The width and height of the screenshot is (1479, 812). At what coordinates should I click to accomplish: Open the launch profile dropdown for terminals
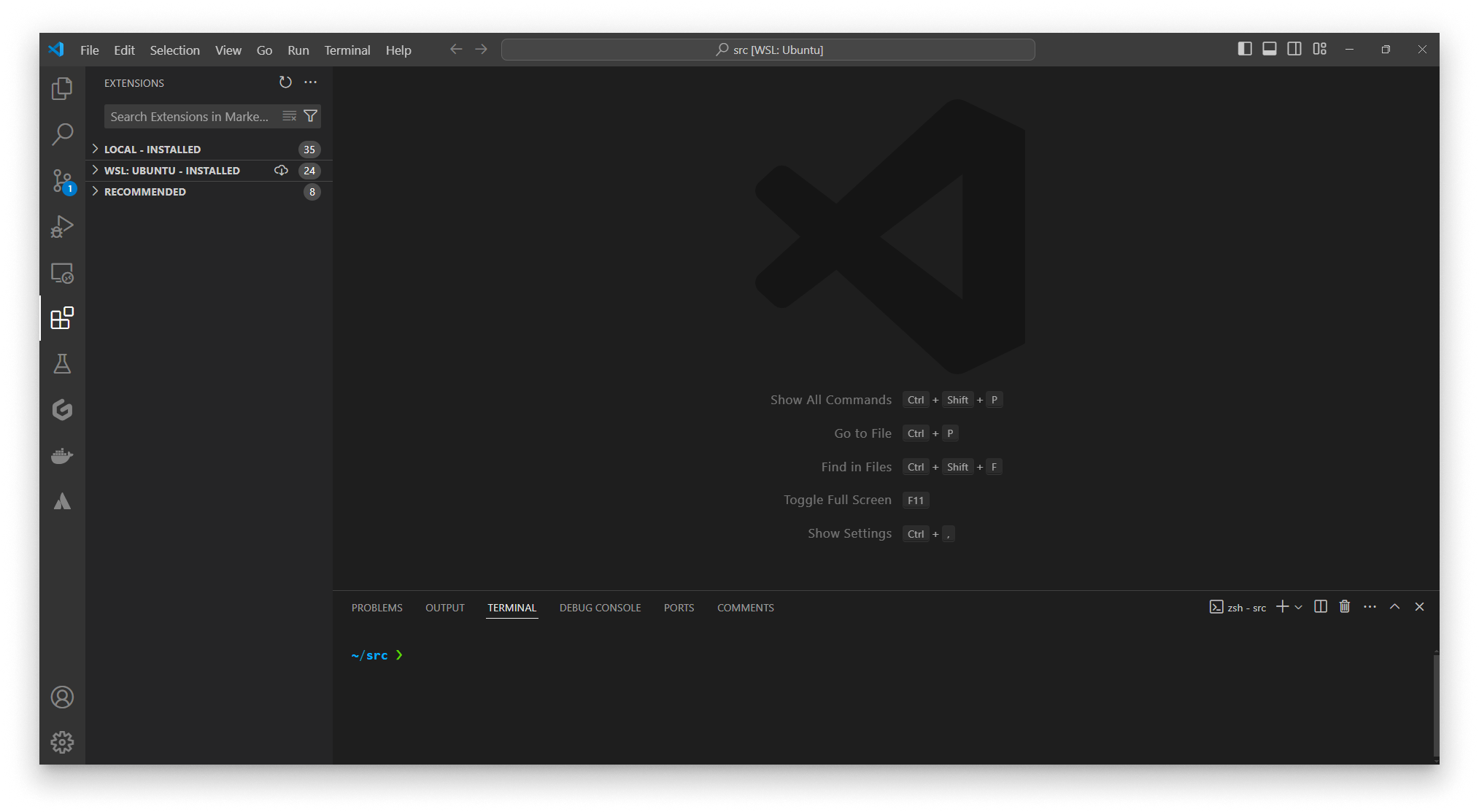(1297, 606)
